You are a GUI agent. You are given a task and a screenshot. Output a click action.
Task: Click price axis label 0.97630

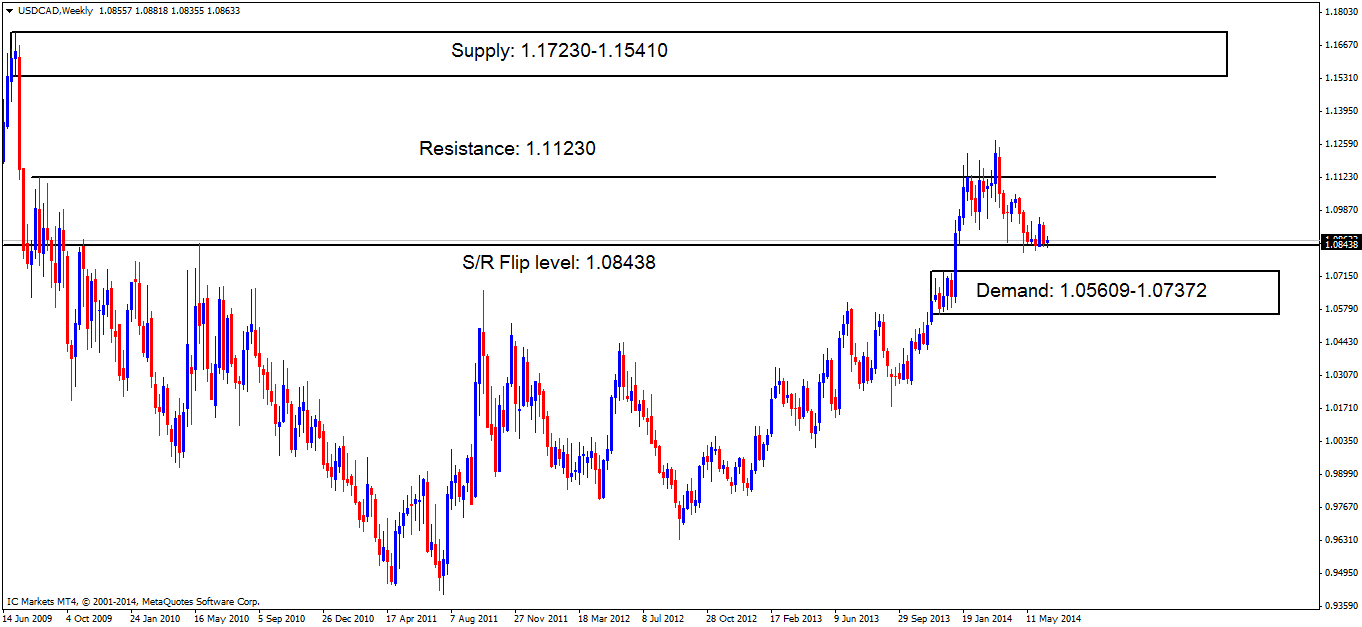pyautogui.click(x=1340, y=506)
